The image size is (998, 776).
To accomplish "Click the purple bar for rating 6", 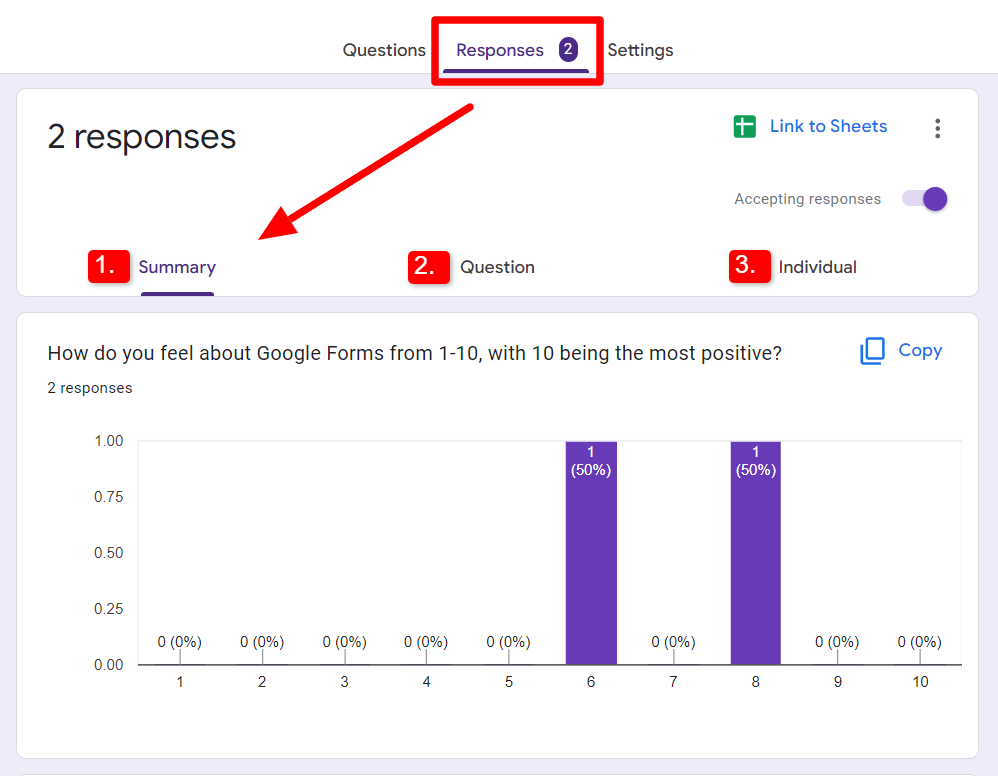I will click(x=591, y=553).
